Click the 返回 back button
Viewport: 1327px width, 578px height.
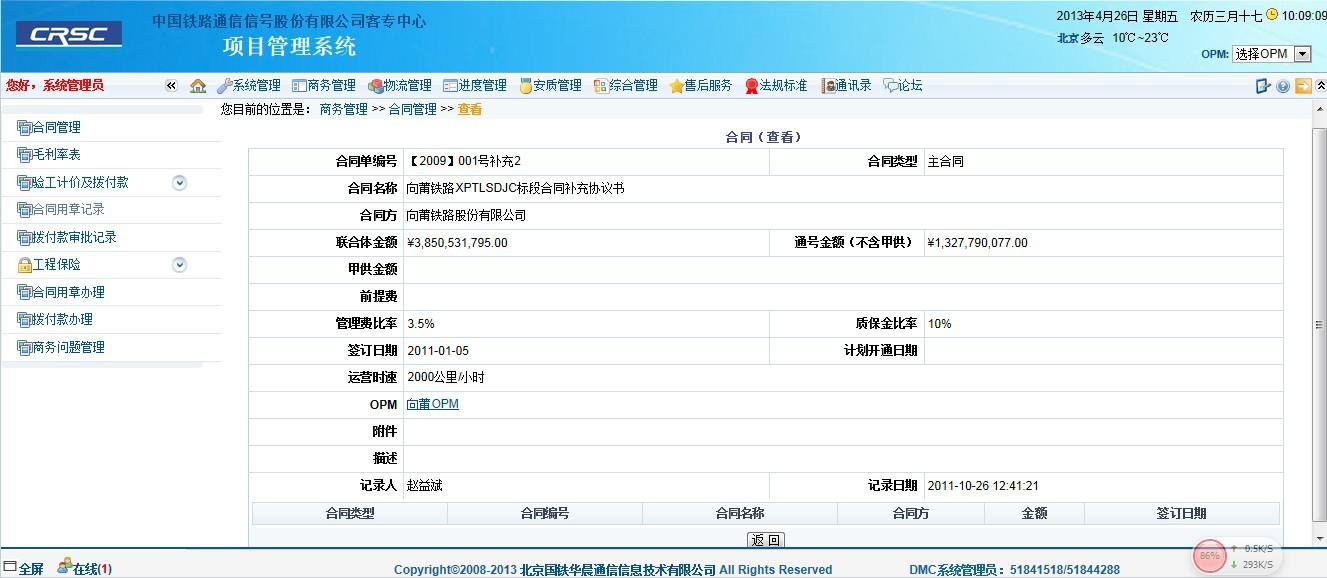pyautogui.click(x=766, y=540)
